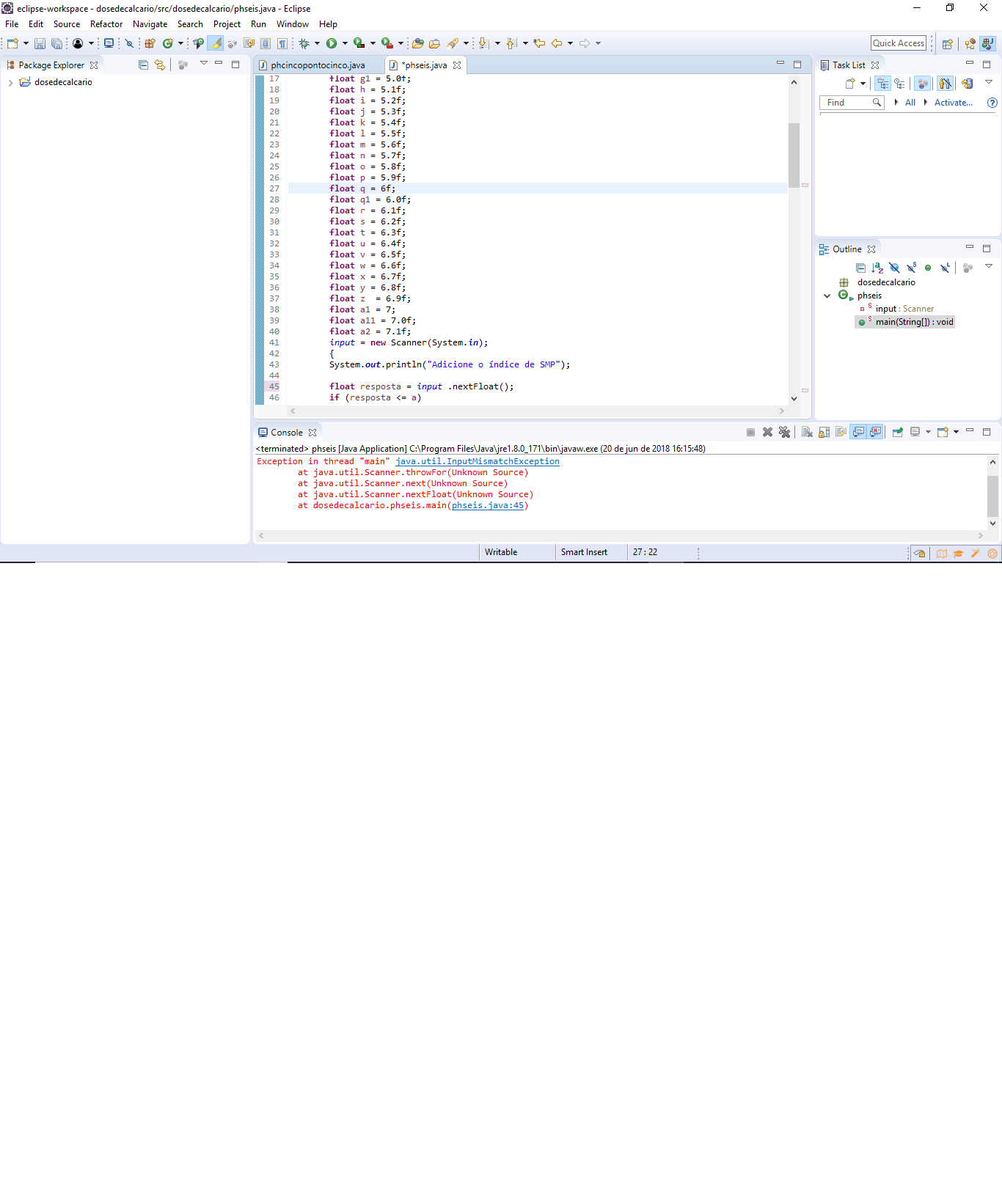Clear the Console output
Viewport: 1002px width, 1204px height.
[807, 432]
